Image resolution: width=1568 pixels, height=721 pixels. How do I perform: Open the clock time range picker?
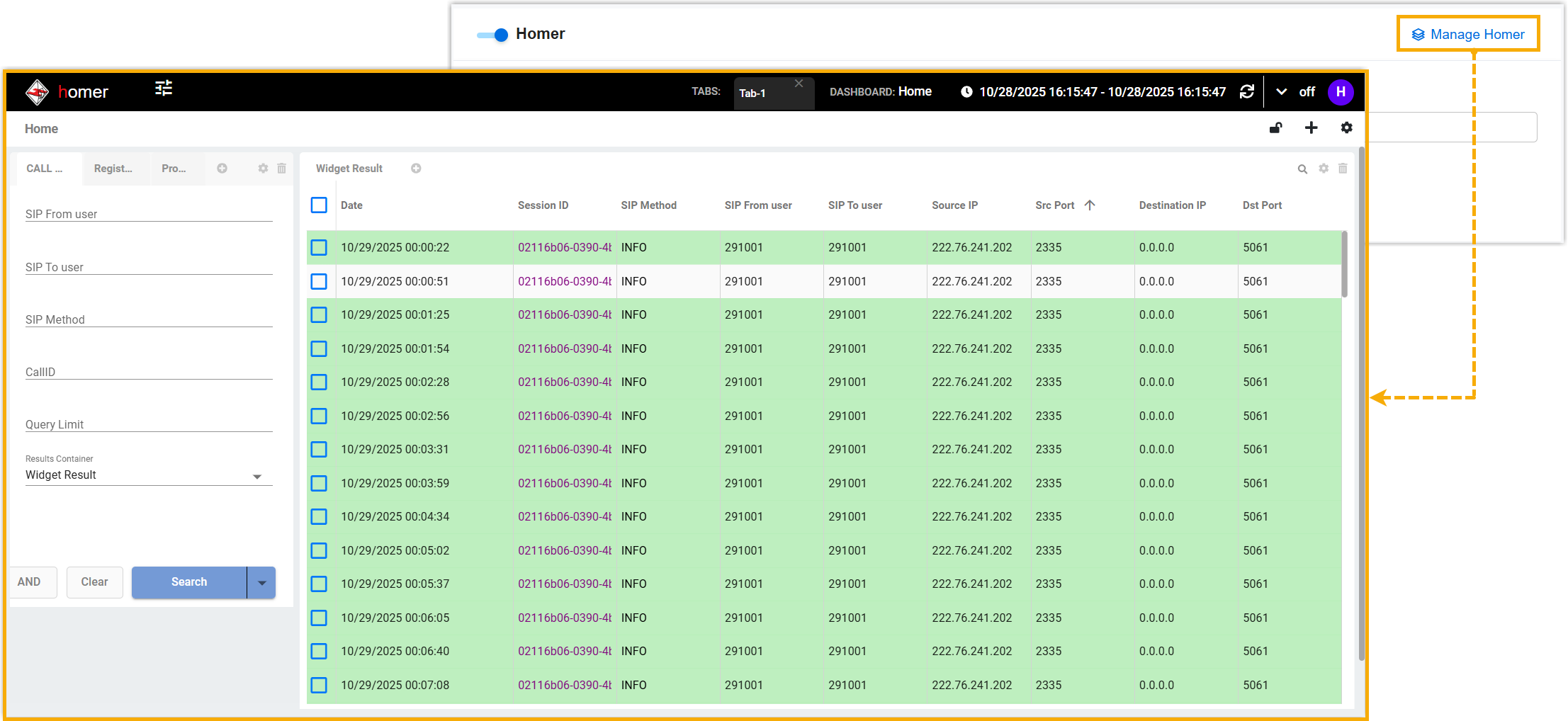click(966, 92)
